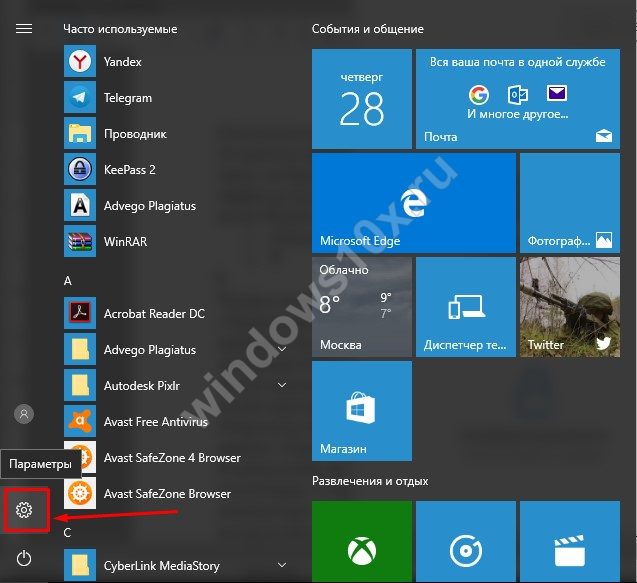637x583 pixels.
Task: Open the Movies clapperboard tile
Action: click(570, 542)
